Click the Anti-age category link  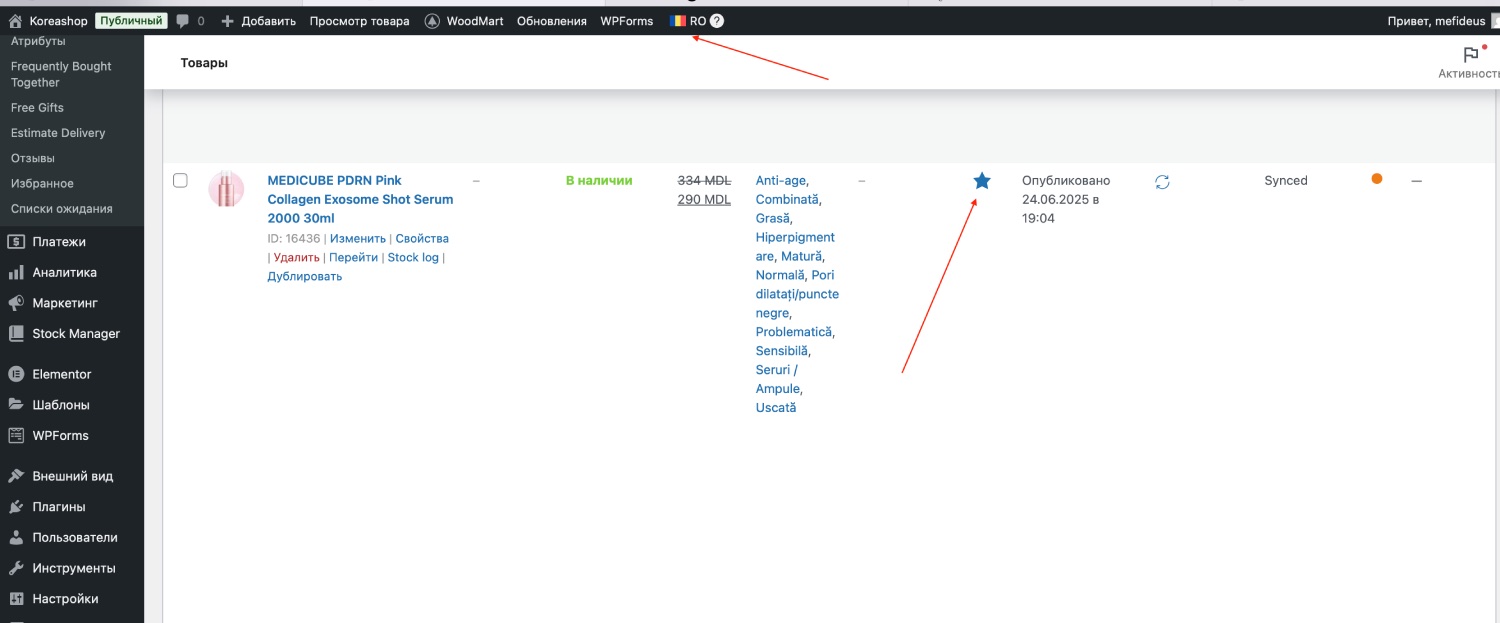tap(781, 180)
